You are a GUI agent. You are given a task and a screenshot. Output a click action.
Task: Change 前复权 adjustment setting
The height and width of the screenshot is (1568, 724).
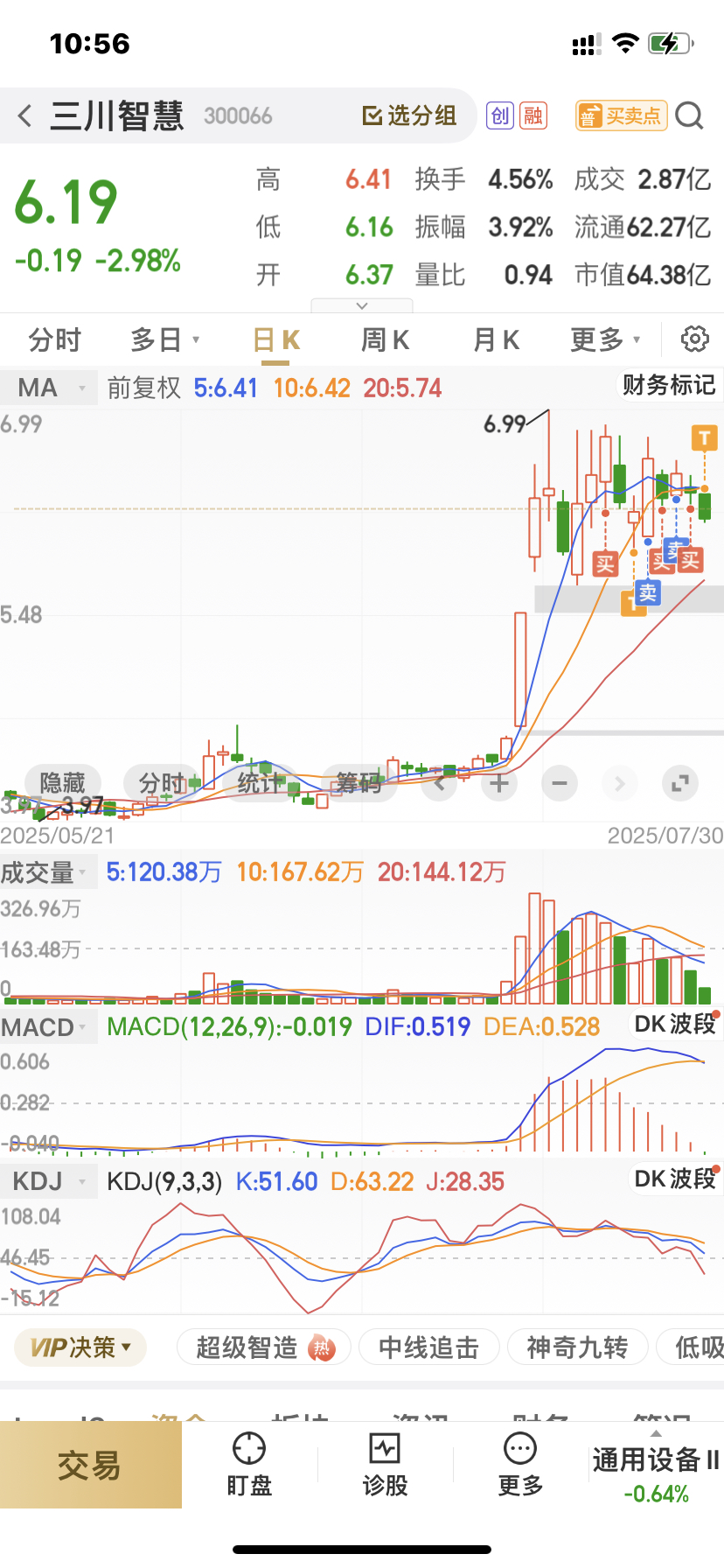pyautogui.click(x=143, y=388)
